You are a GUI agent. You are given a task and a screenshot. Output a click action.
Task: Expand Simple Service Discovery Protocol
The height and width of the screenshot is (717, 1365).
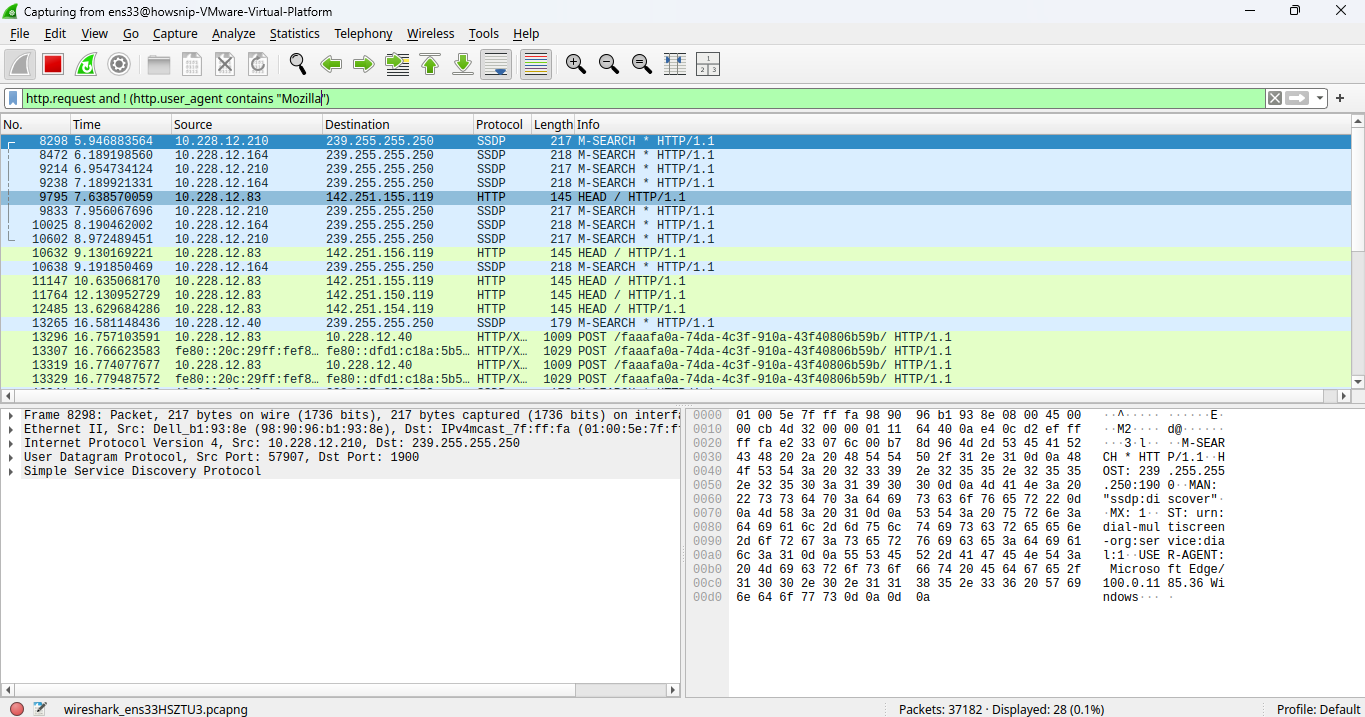coord(10,471)
